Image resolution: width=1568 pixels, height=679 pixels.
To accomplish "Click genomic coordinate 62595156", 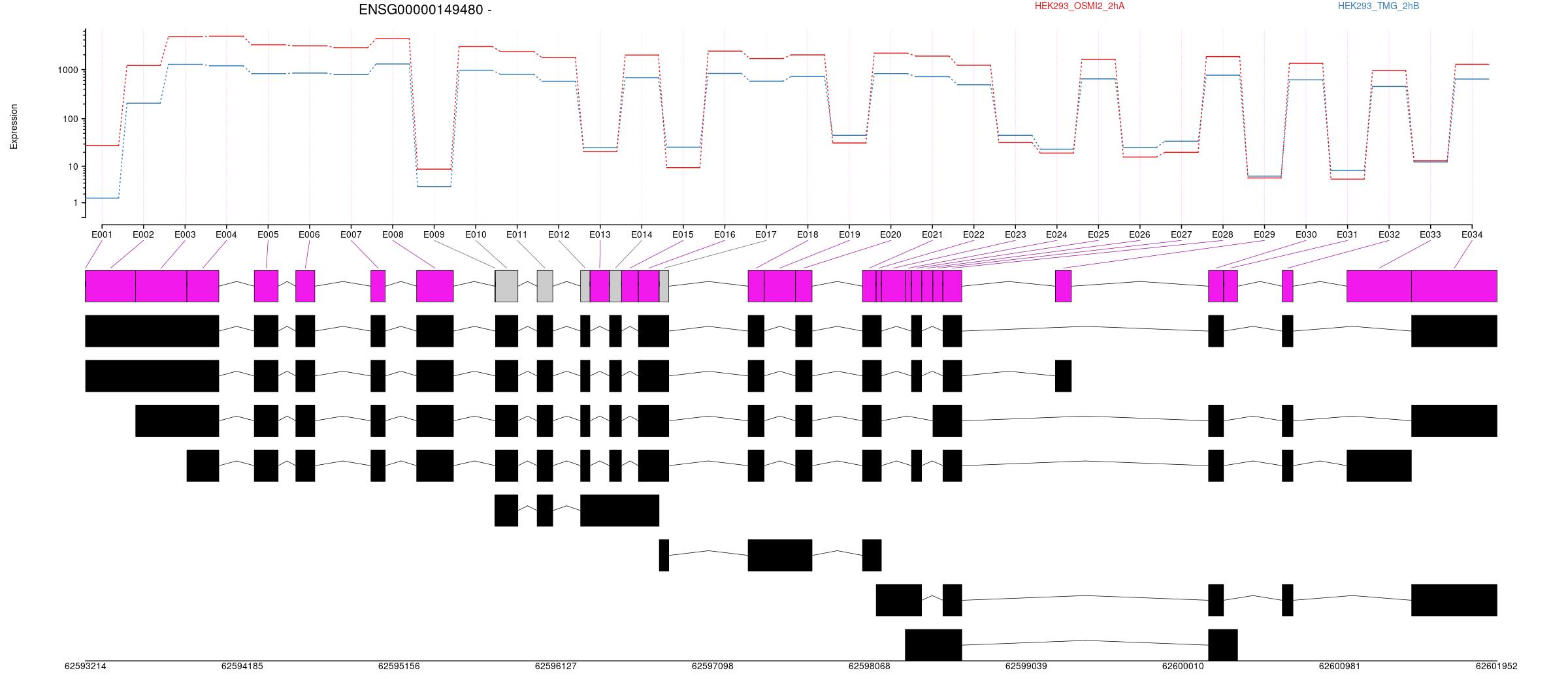I will (399, 667).
